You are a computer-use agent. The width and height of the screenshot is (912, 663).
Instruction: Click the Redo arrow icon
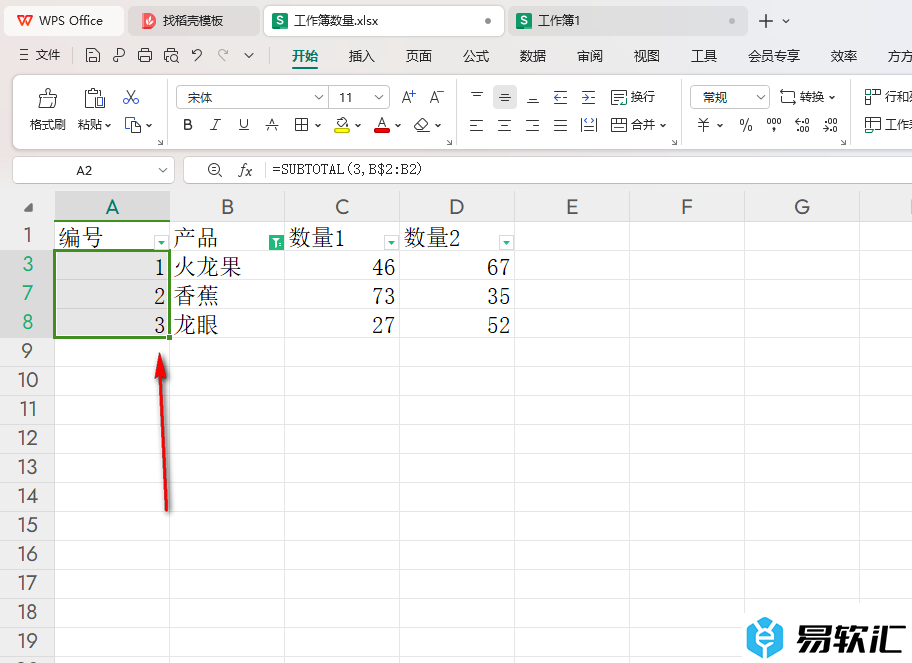pyautogui.click(x=223, y=55)
